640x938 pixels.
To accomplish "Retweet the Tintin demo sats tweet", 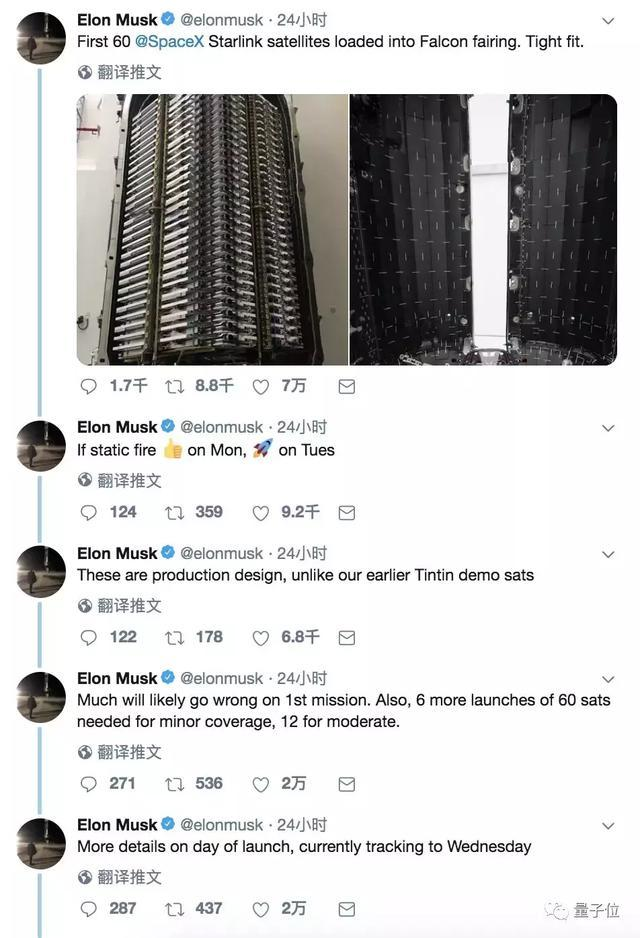I will pyautogui.click(x=175, y=637).
